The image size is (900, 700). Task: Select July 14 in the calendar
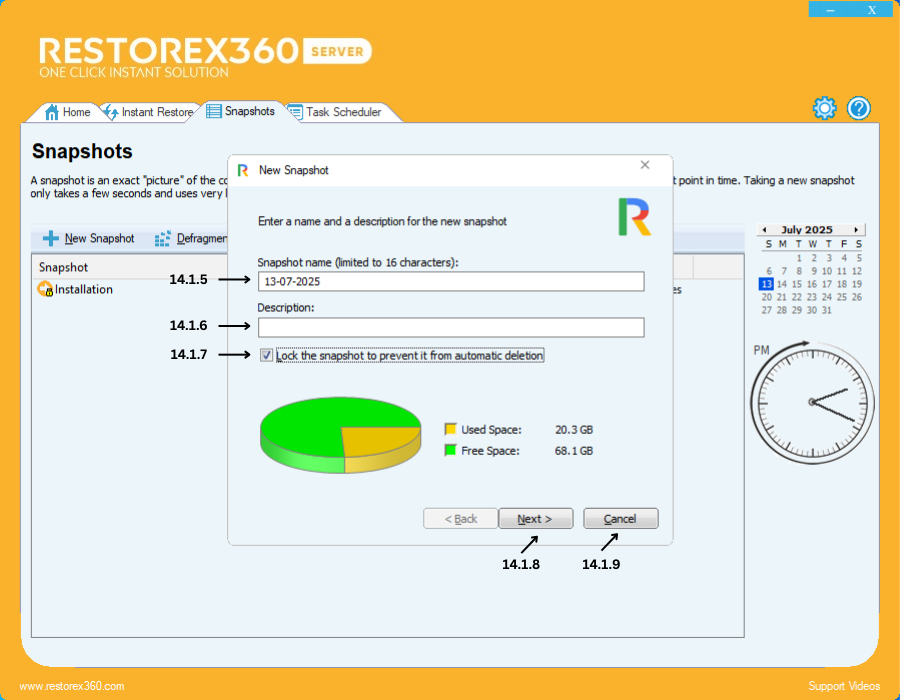(782, 284)
